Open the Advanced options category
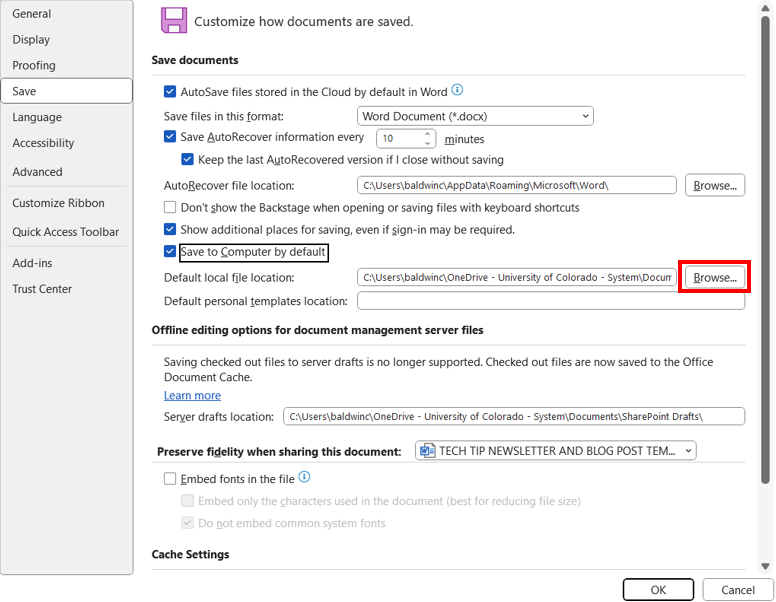776x602 pixels. [x=37, y=172]
